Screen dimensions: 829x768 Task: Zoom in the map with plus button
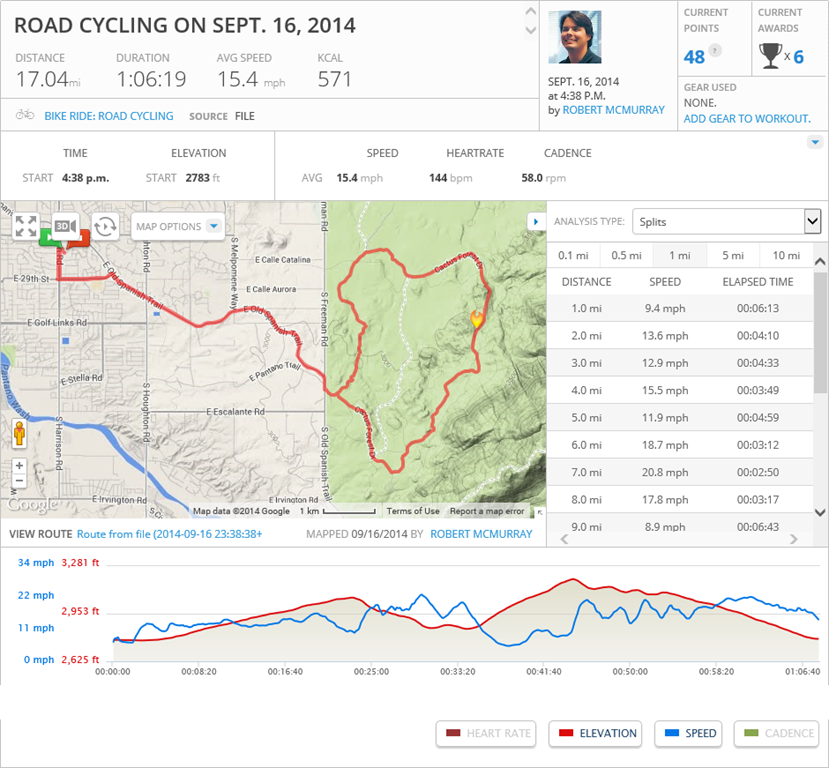[x=18, y=465]
